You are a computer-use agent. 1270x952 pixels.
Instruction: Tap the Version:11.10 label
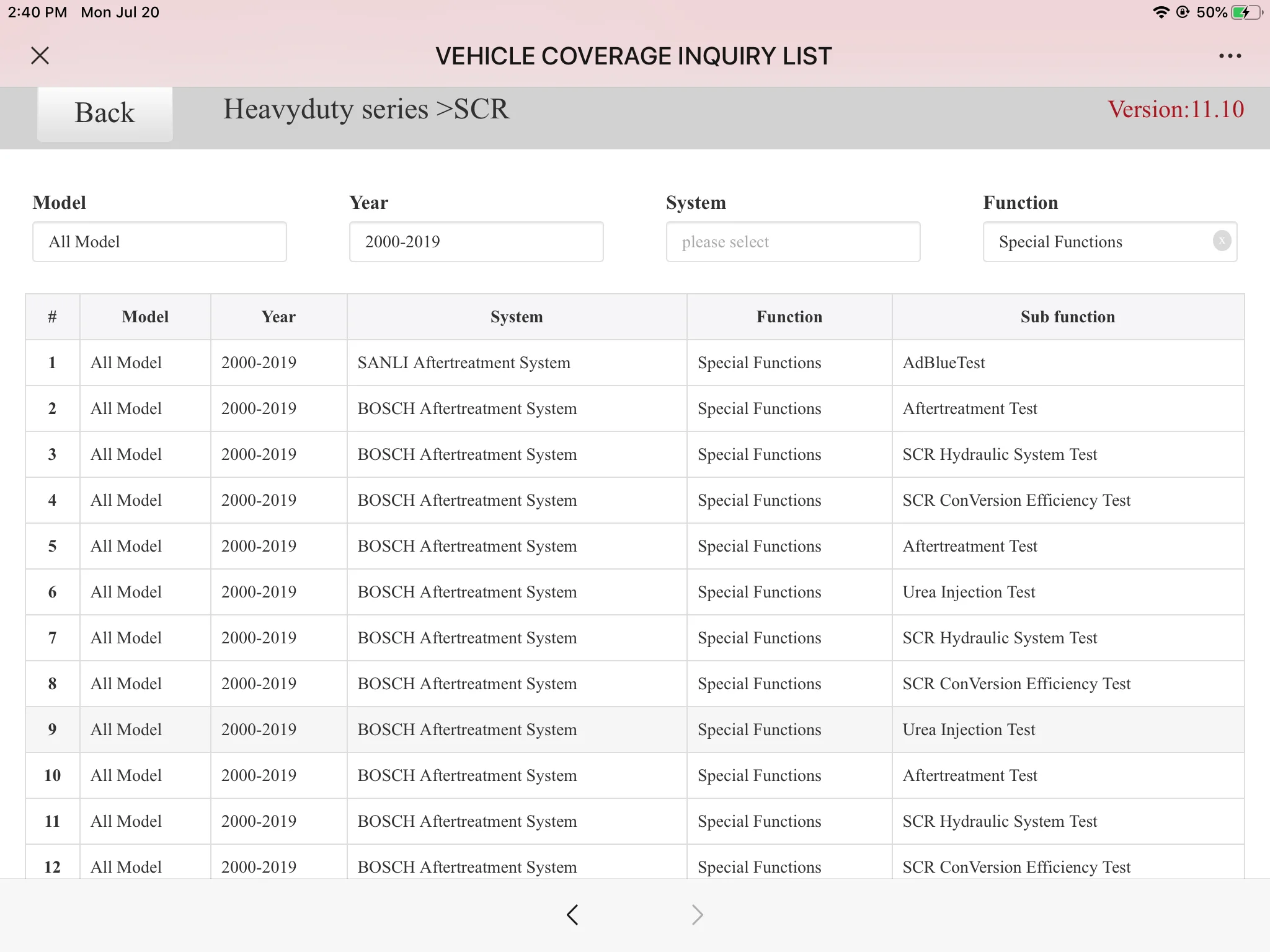pos(1175,110)
